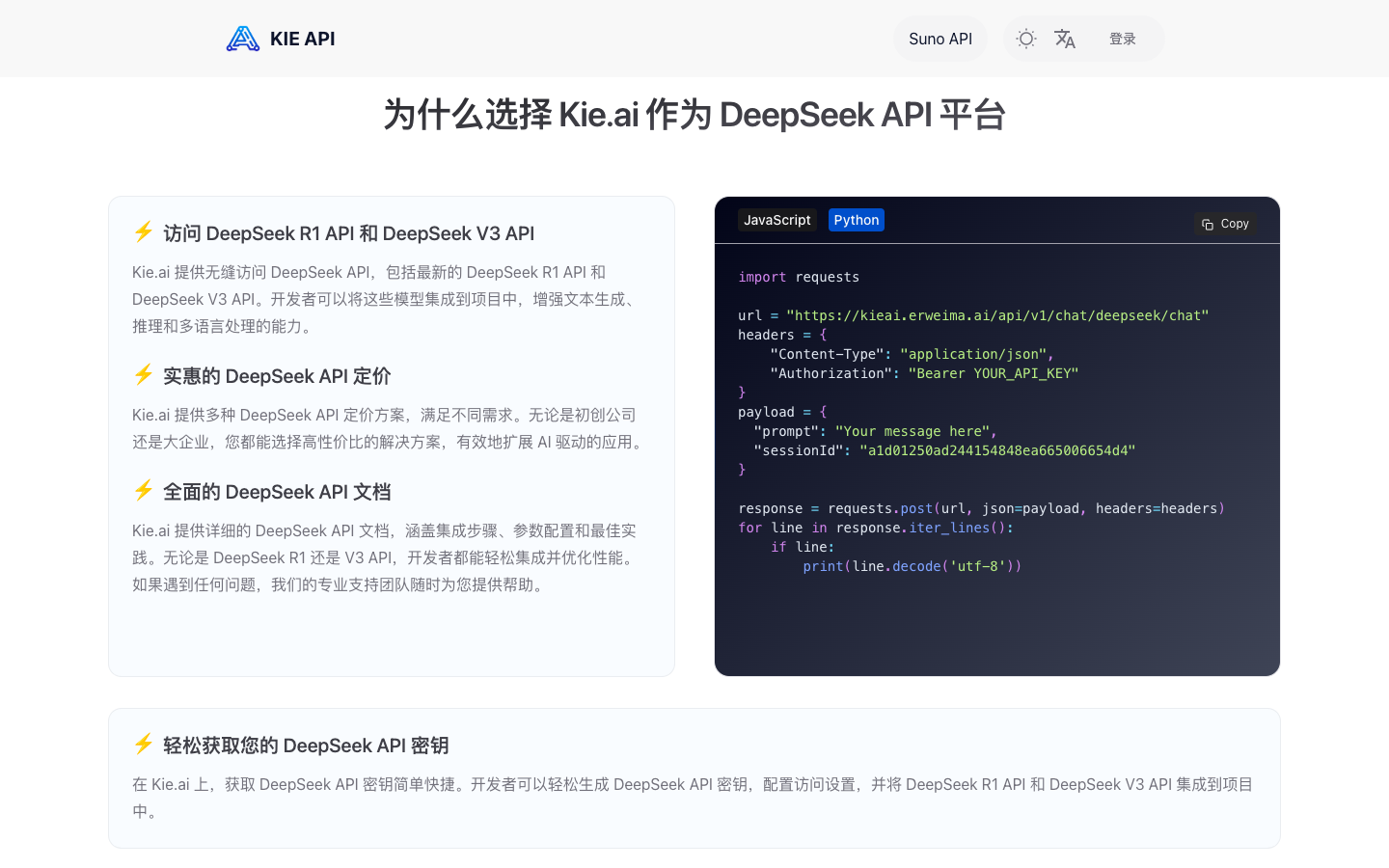Switch to the JavaScript code tab
Viewport: 1389px width, 868px height.
[x=776, y=220]
